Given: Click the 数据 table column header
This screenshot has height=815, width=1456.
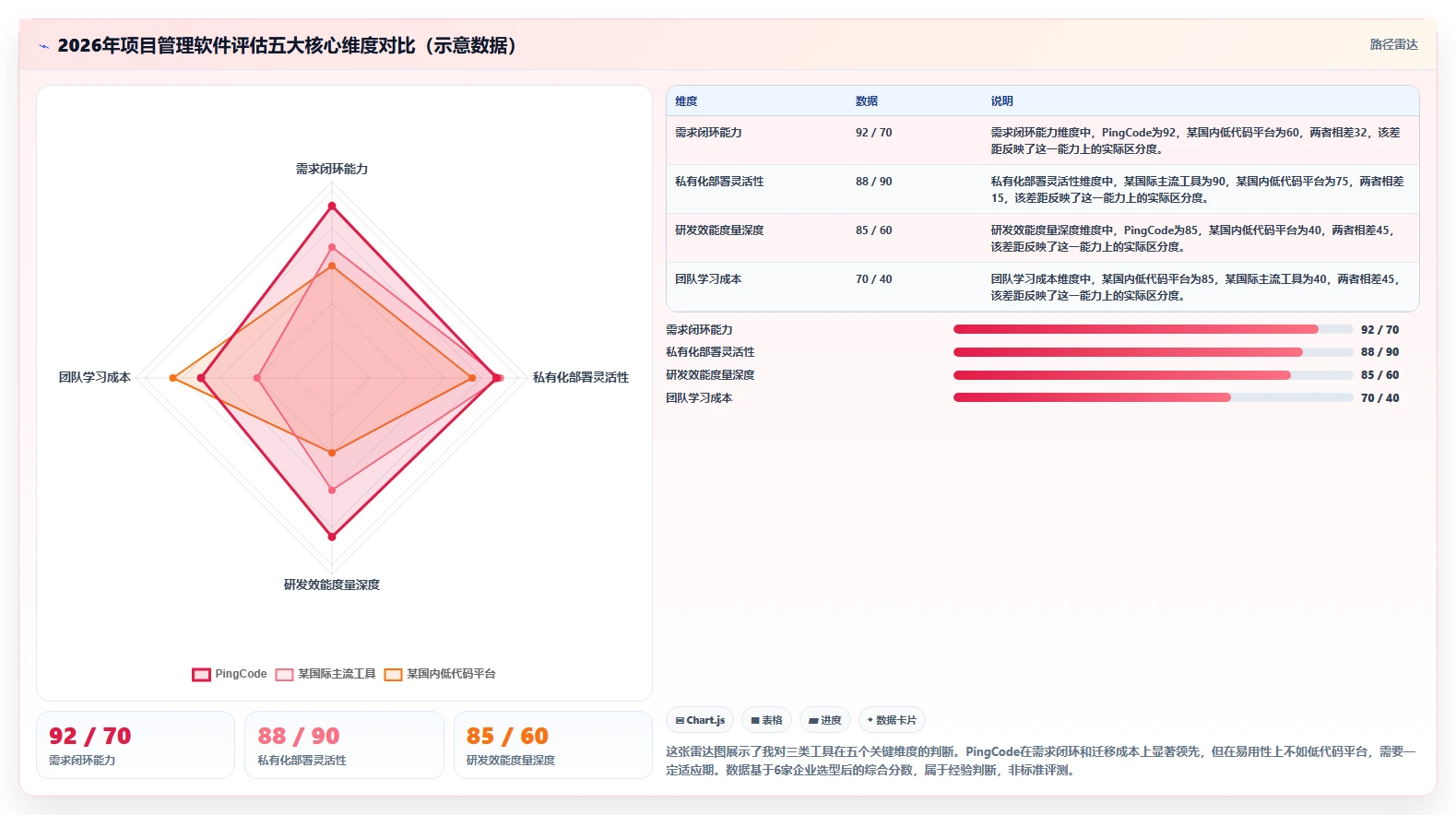Looking at the screenshot, I should [867, 101].
